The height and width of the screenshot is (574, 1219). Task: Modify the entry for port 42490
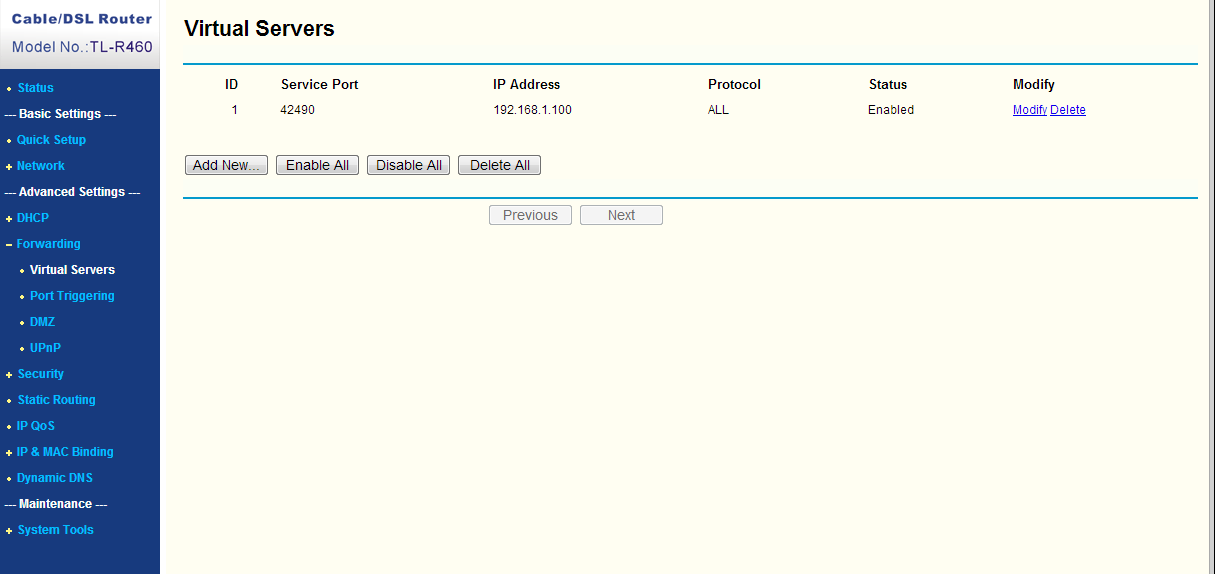coord(1030,110)
